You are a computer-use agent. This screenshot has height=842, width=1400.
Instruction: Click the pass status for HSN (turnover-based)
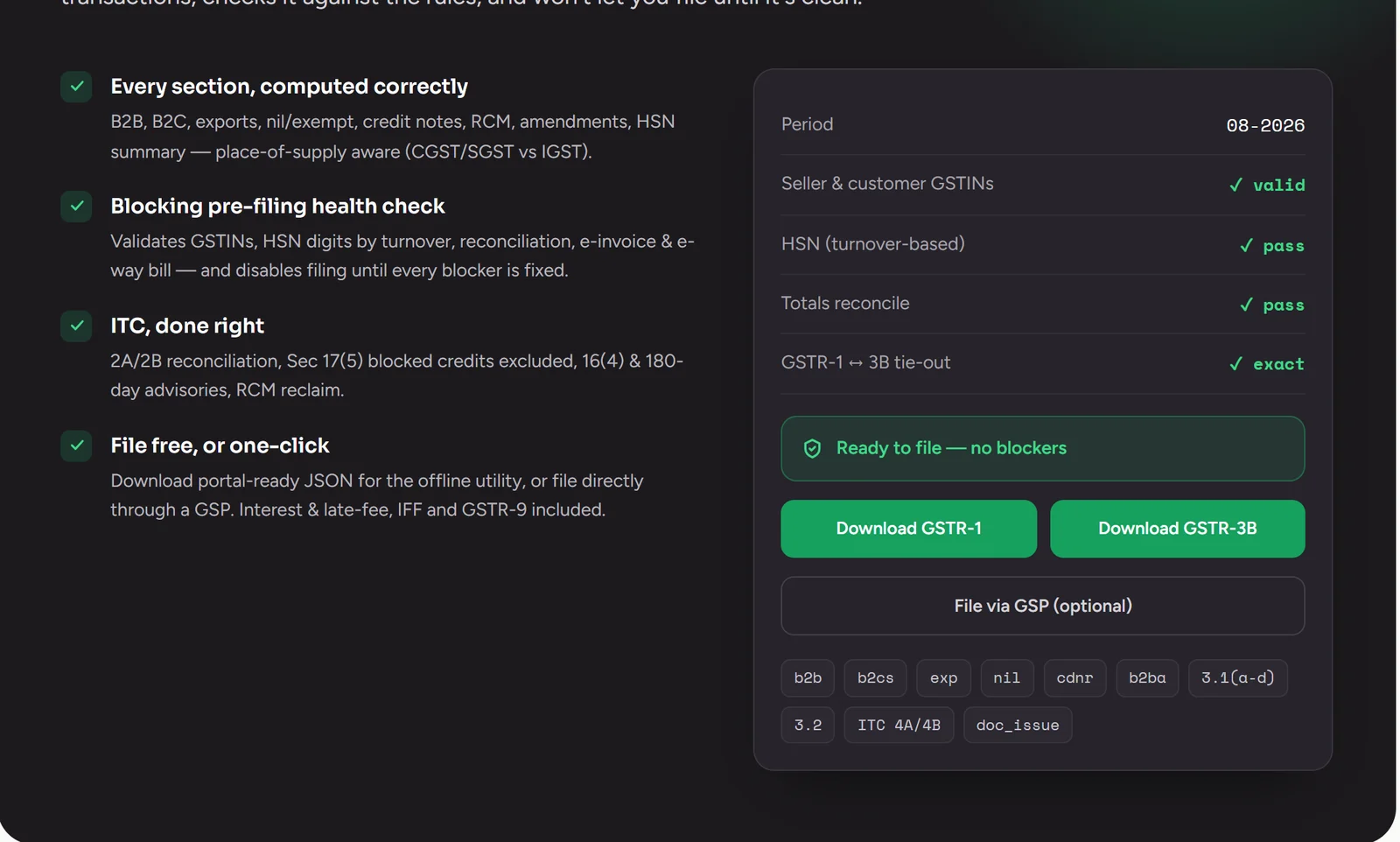pos(1284,246)
